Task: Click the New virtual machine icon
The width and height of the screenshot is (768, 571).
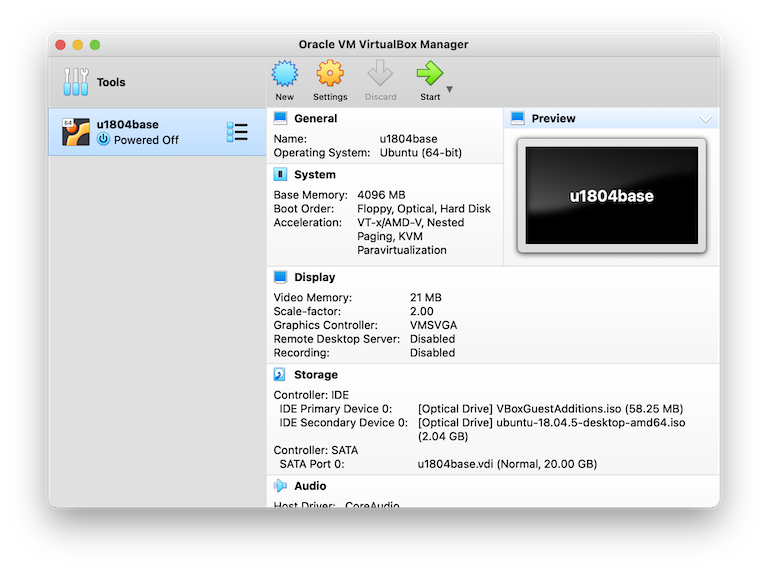Action: [x=285, y=73]
